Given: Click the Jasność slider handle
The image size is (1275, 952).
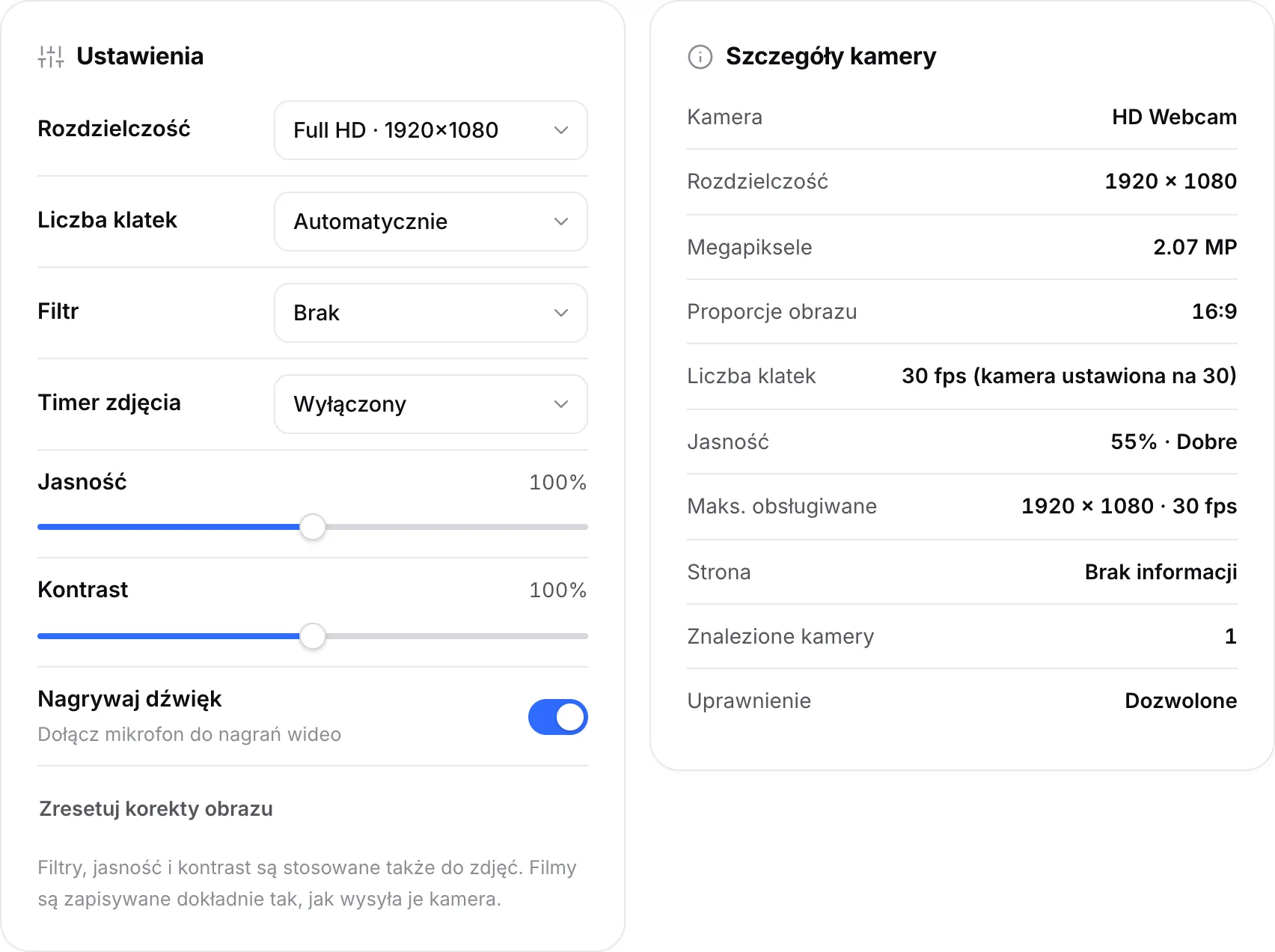Looking at the screenshot, I should pos(313,527).
